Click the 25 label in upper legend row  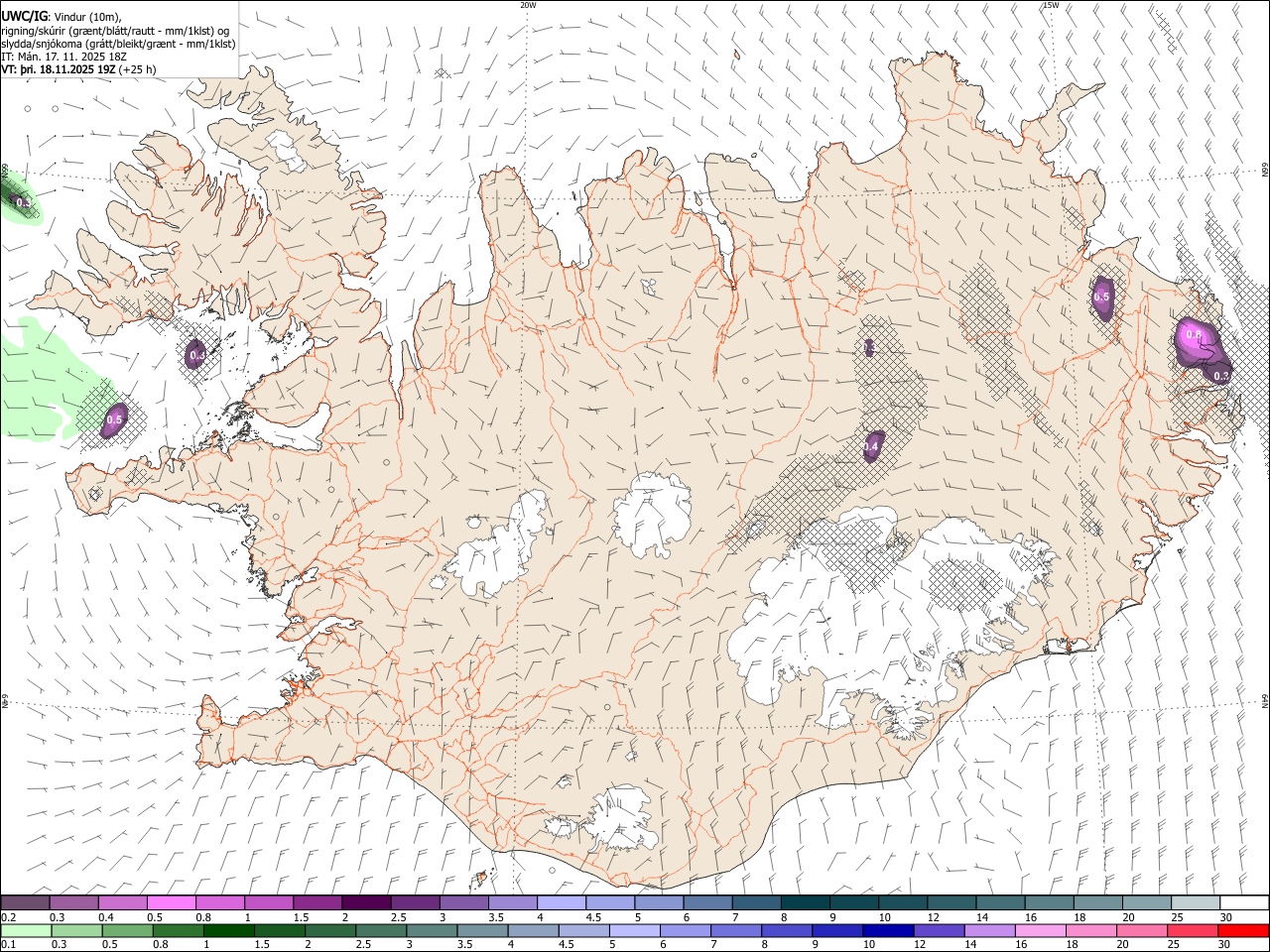click(1177, 917)
